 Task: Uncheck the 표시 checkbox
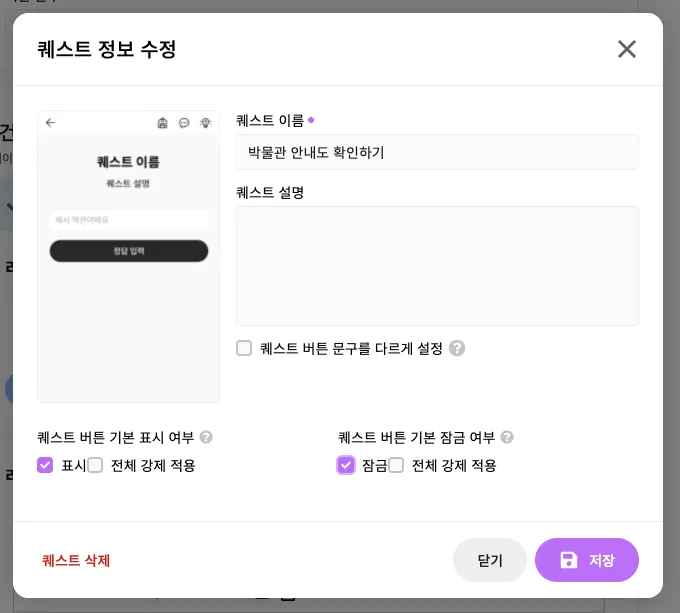coord(45,465)
